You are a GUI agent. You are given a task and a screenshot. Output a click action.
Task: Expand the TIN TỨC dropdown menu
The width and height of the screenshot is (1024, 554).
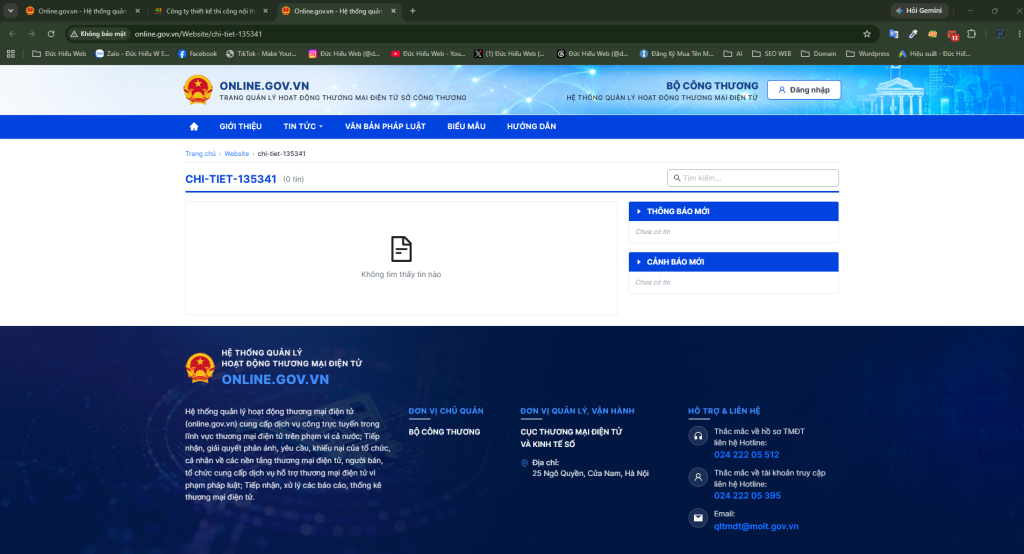coord(302,127)
